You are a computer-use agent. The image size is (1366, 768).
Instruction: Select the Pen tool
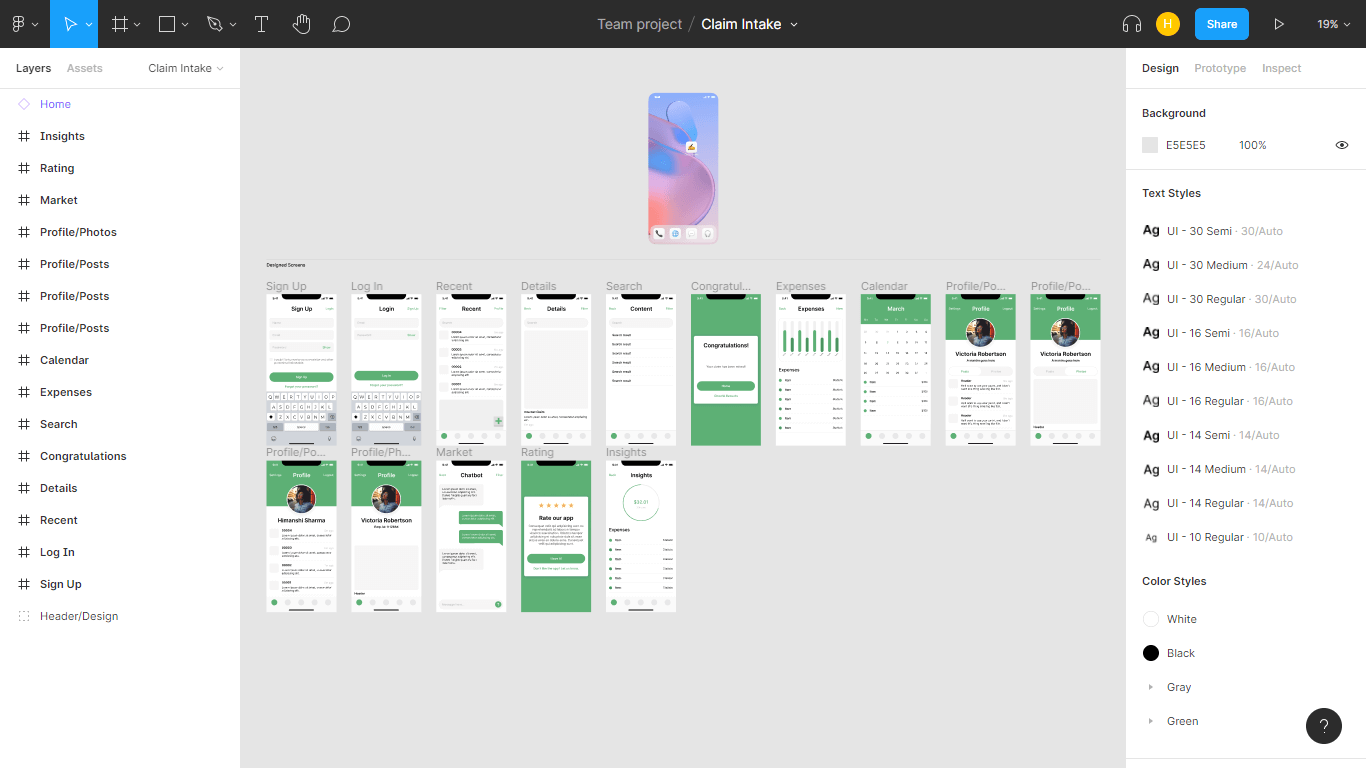point(214,24)
